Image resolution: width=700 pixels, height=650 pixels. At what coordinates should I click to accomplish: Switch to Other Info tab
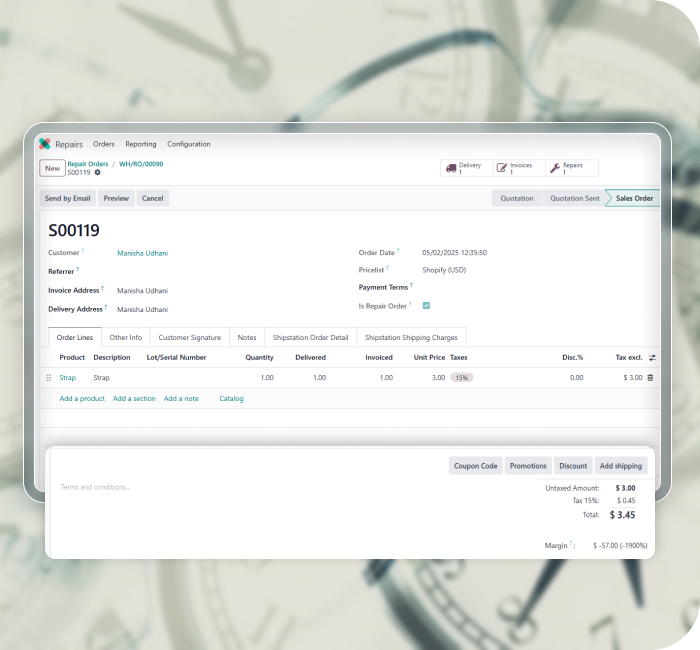point(126,338)
